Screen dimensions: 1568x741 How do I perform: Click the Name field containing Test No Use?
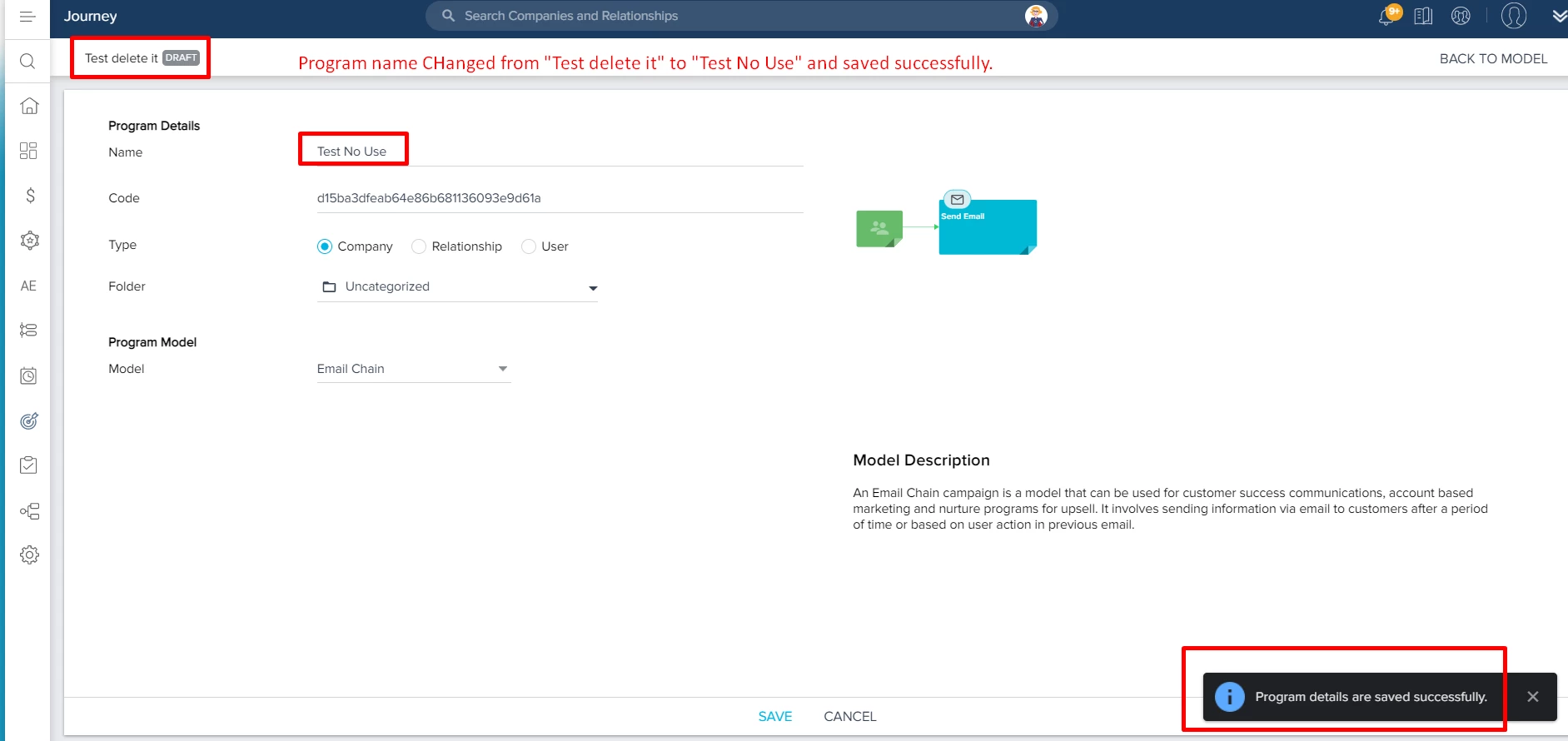click(x=560, y=152)
